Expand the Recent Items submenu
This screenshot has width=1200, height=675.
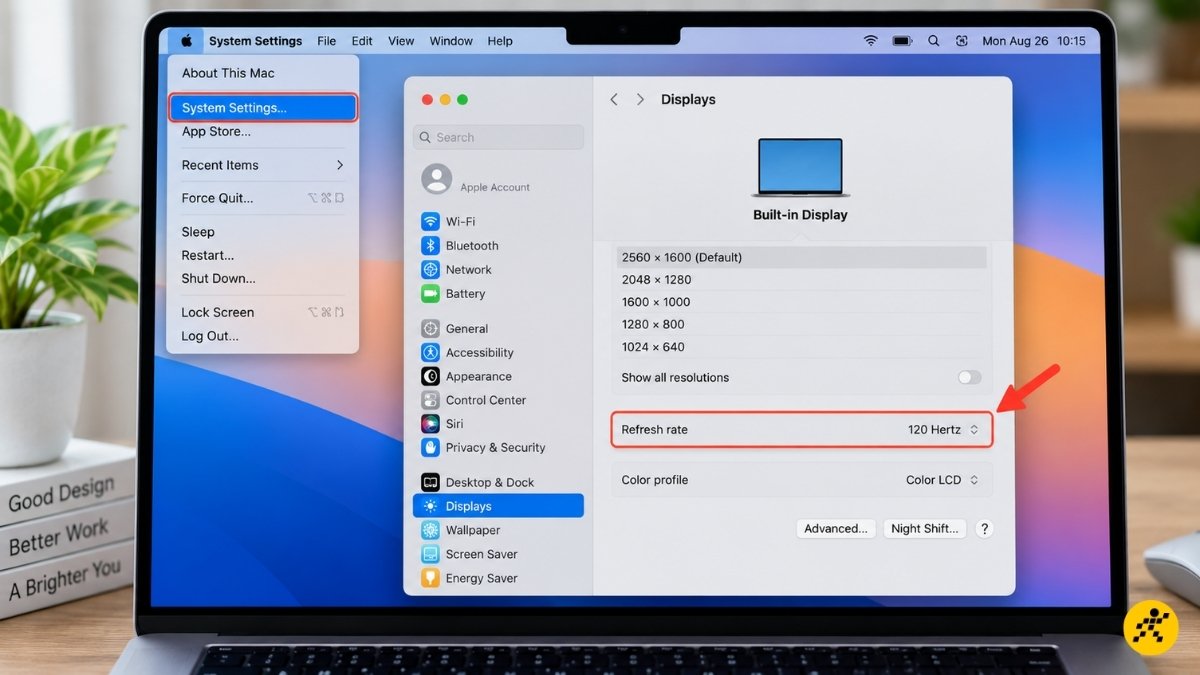(263, 165)
